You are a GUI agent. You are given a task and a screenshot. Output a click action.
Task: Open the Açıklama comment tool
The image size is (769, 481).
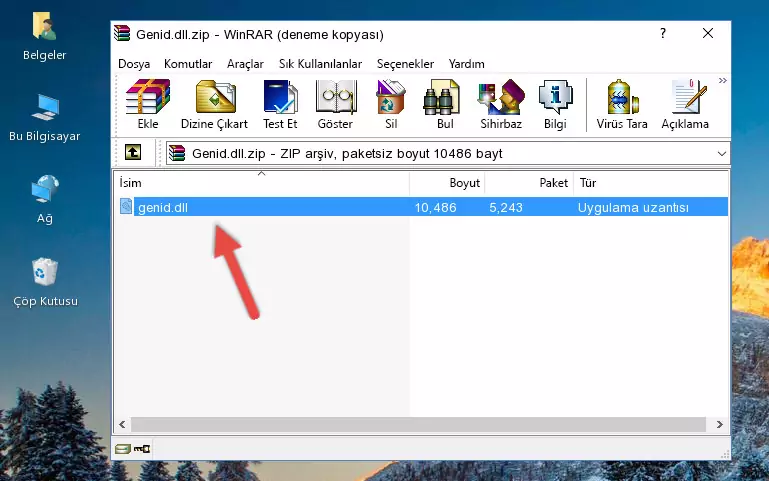point(685,104)
